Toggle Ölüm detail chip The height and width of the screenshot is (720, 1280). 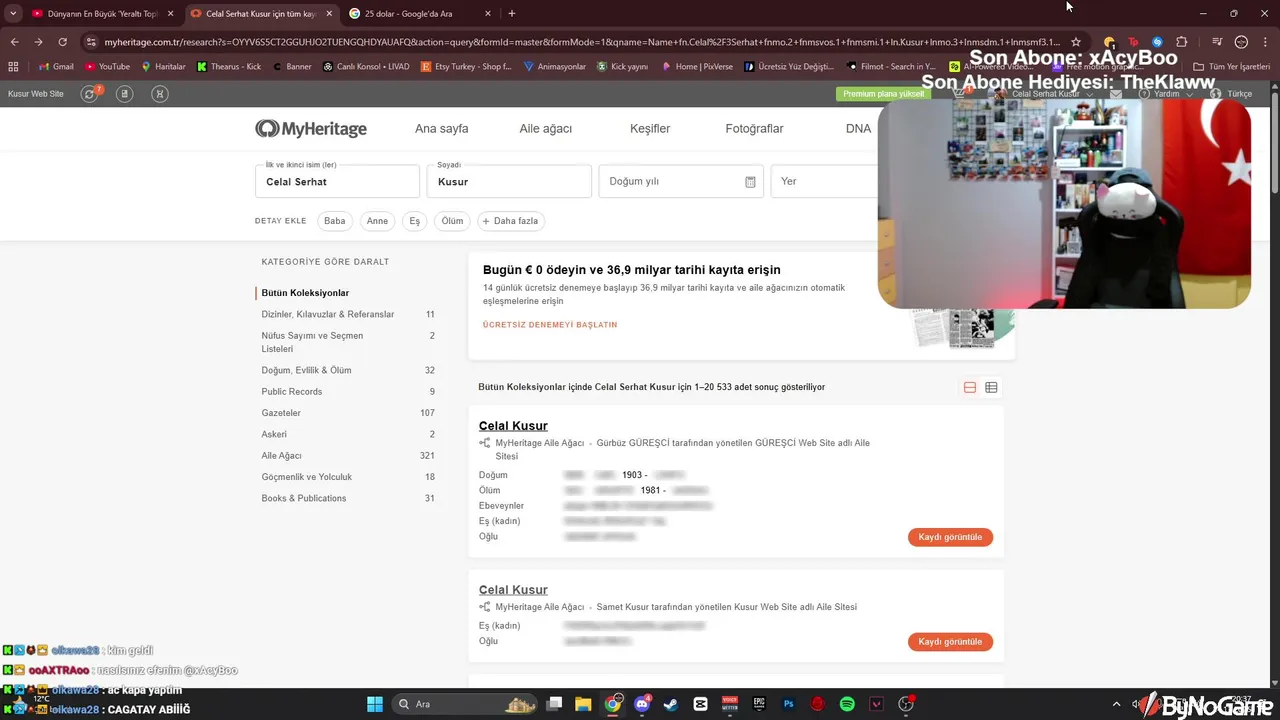click(452, 221)
